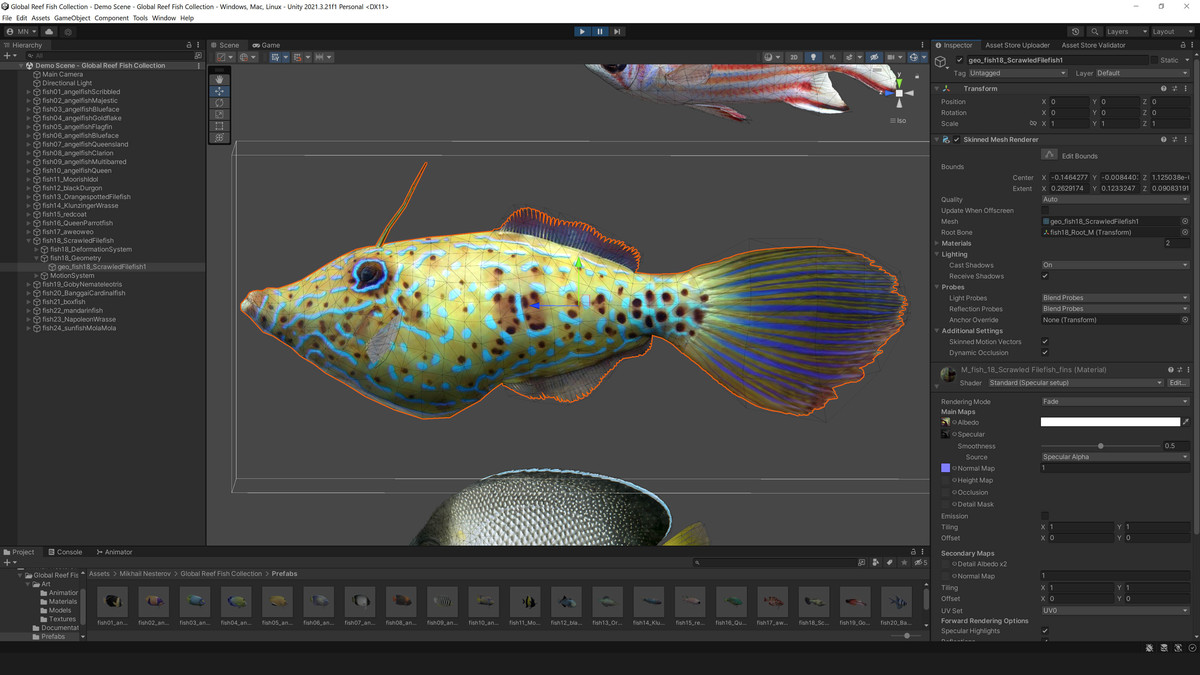Toggle scene view lighting bulb icon
This screenshot has width=1200, height=675.
pyautogui.click(x=813, y=56)
